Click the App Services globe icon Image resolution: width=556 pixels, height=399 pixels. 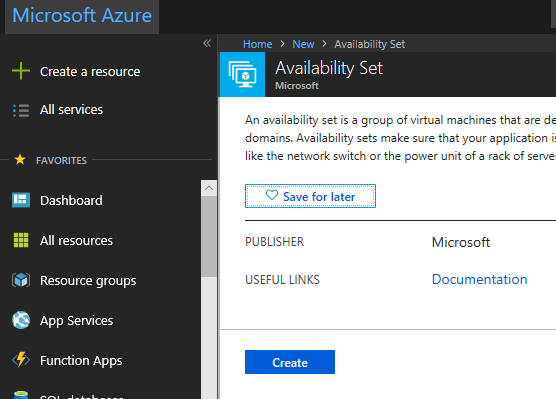(x=21, y=320)
